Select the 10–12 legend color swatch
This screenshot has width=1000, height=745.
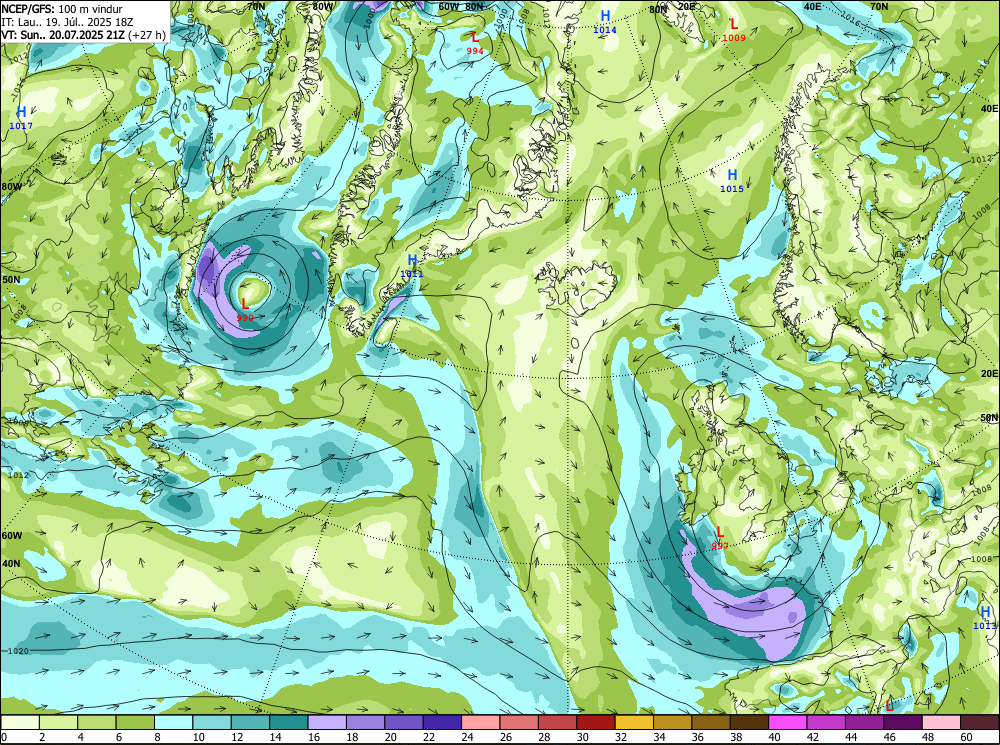pyautogui.click(x=212, y=722)
